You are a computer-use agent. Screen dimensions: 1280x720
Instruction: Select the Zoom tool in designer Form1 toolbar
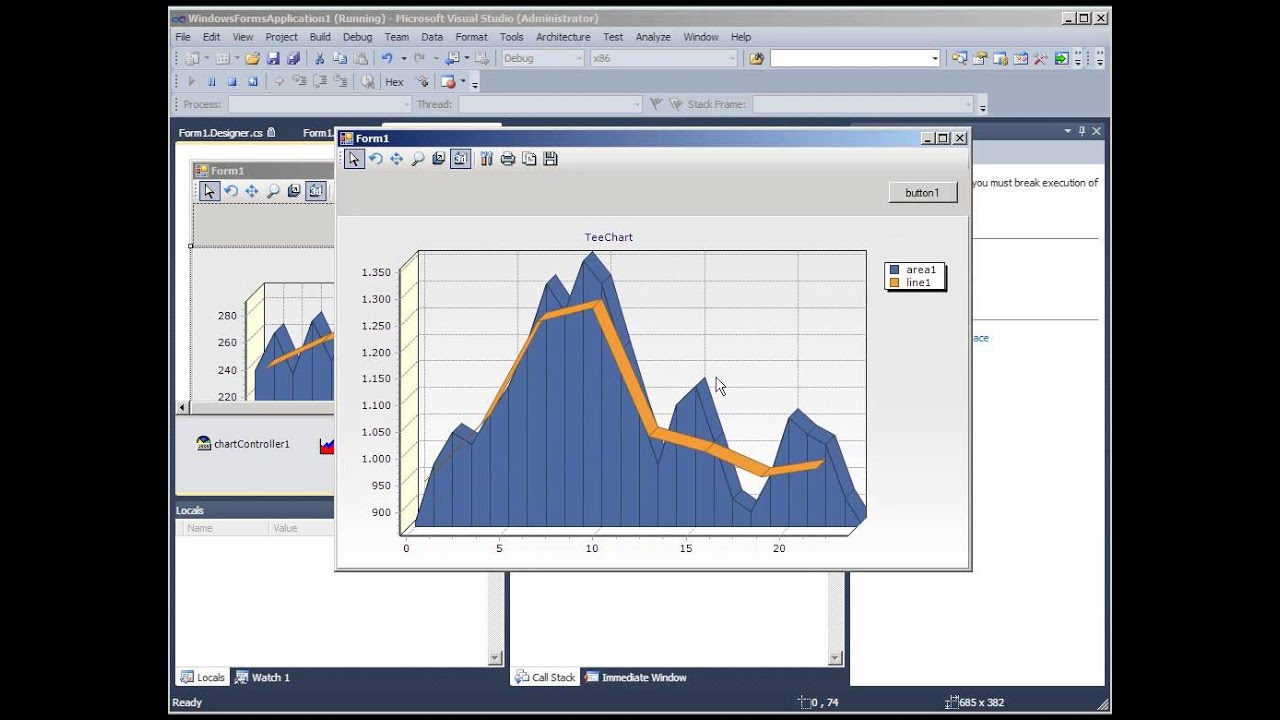[x=272, y=191]
